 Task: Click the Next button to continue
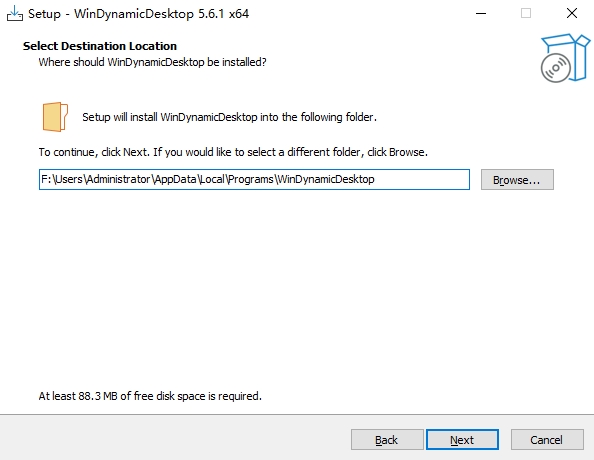tap(462, 440)
